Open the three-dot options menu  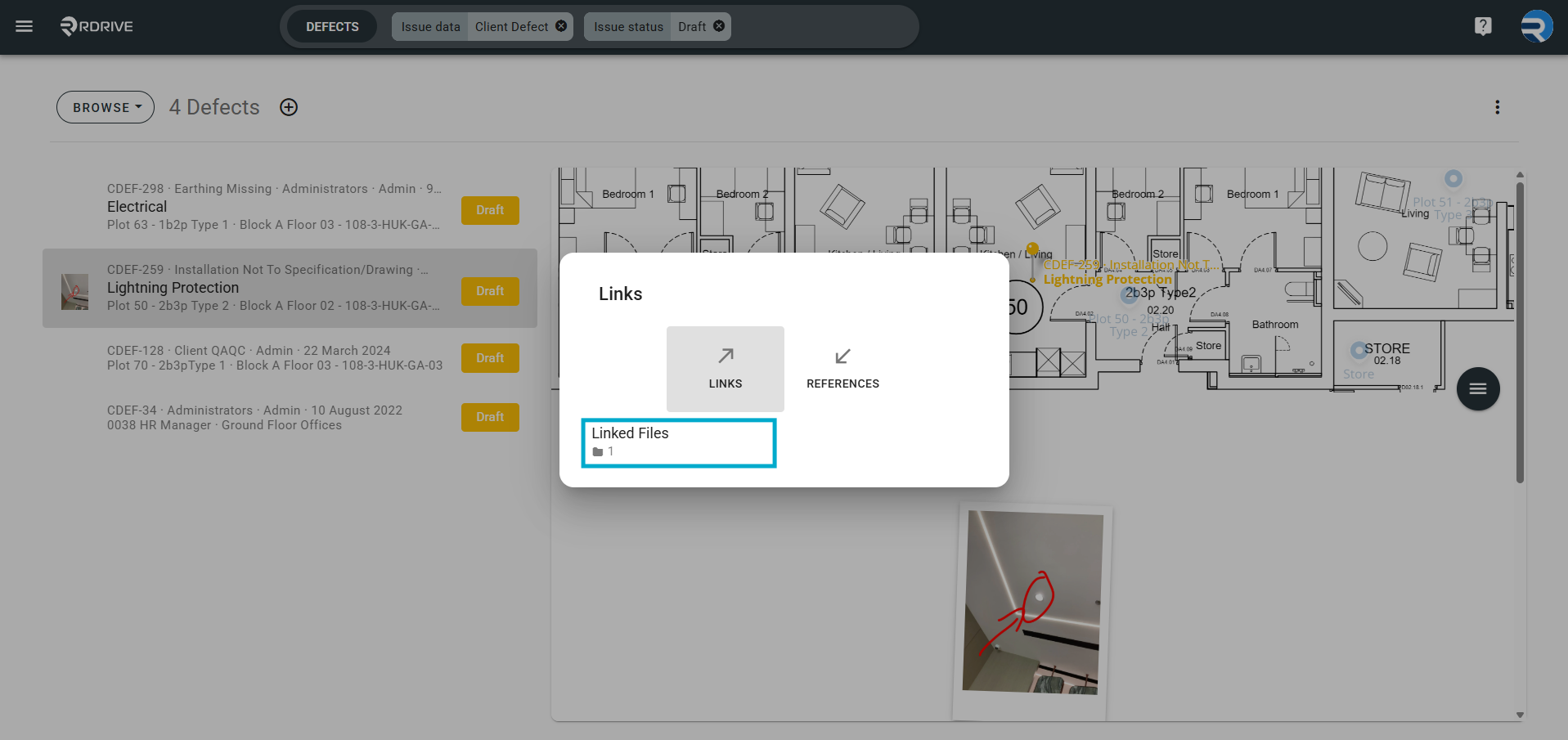click(x=1498, y=107)
